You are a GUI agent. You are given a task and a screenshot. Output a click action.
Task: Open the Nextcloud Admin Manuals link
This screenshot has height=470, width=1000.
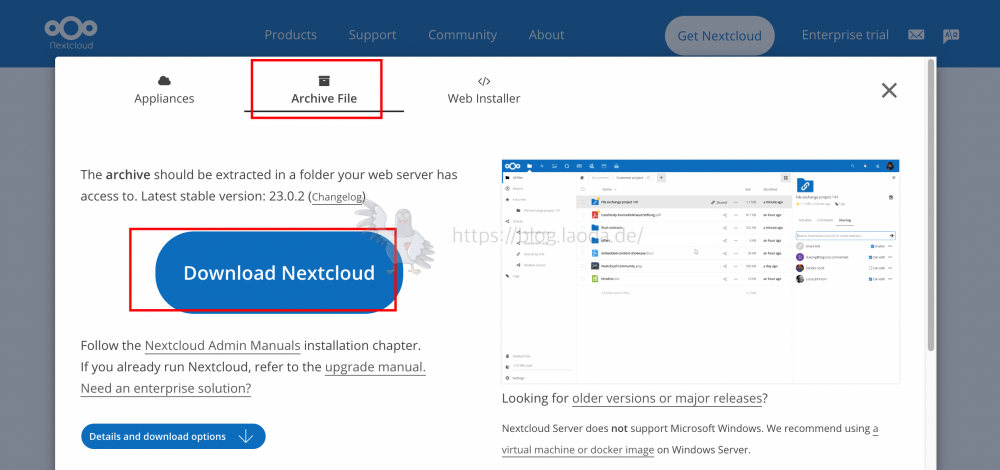tap(223, 346)
